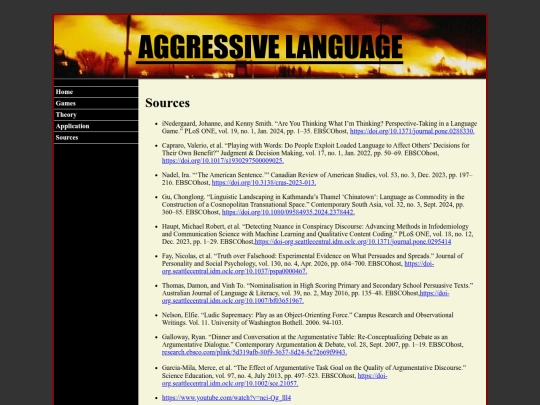This screenshot has width=540, height=405.
Task: Click 'Gu, Chonglong' citation author text
Action: tap(183, 197)
